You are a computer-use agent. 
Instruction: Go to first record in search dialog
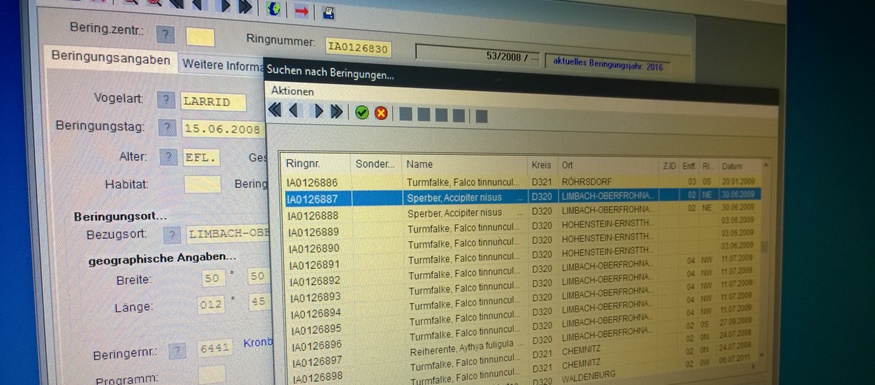pos(275,110)
